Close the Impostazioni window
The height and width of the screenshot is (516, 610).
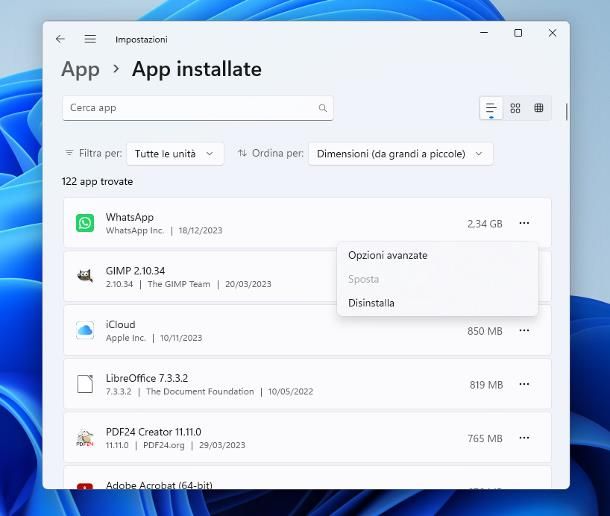[x=552, y=33]
